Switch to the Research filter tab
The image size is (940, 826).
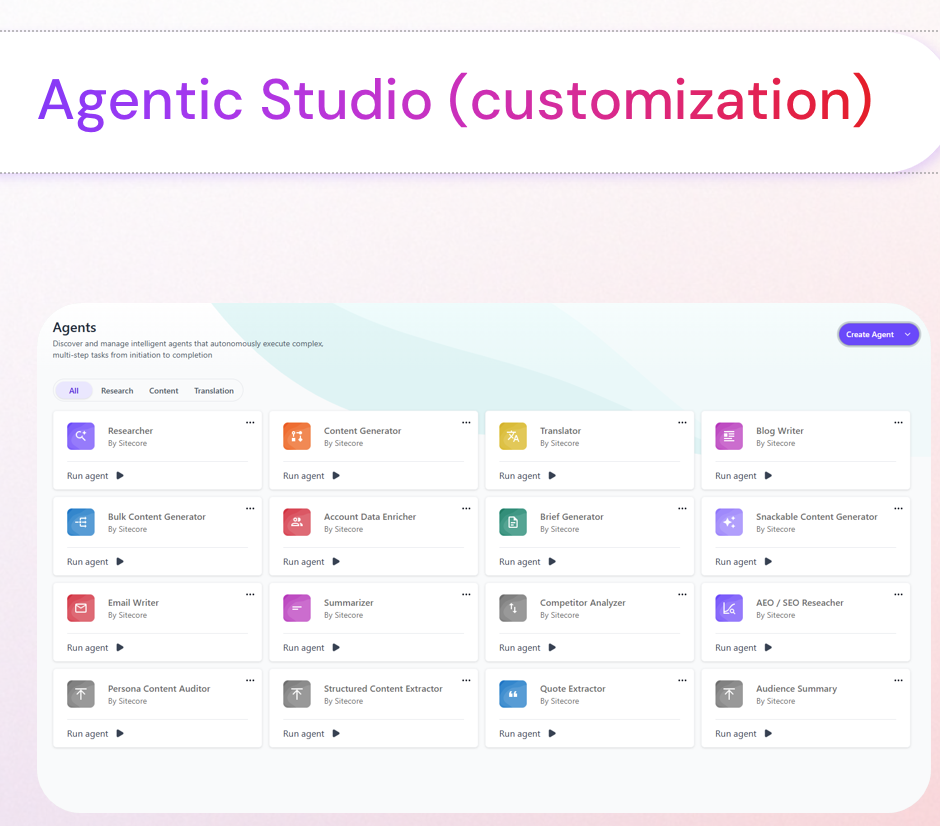[117, 391]
